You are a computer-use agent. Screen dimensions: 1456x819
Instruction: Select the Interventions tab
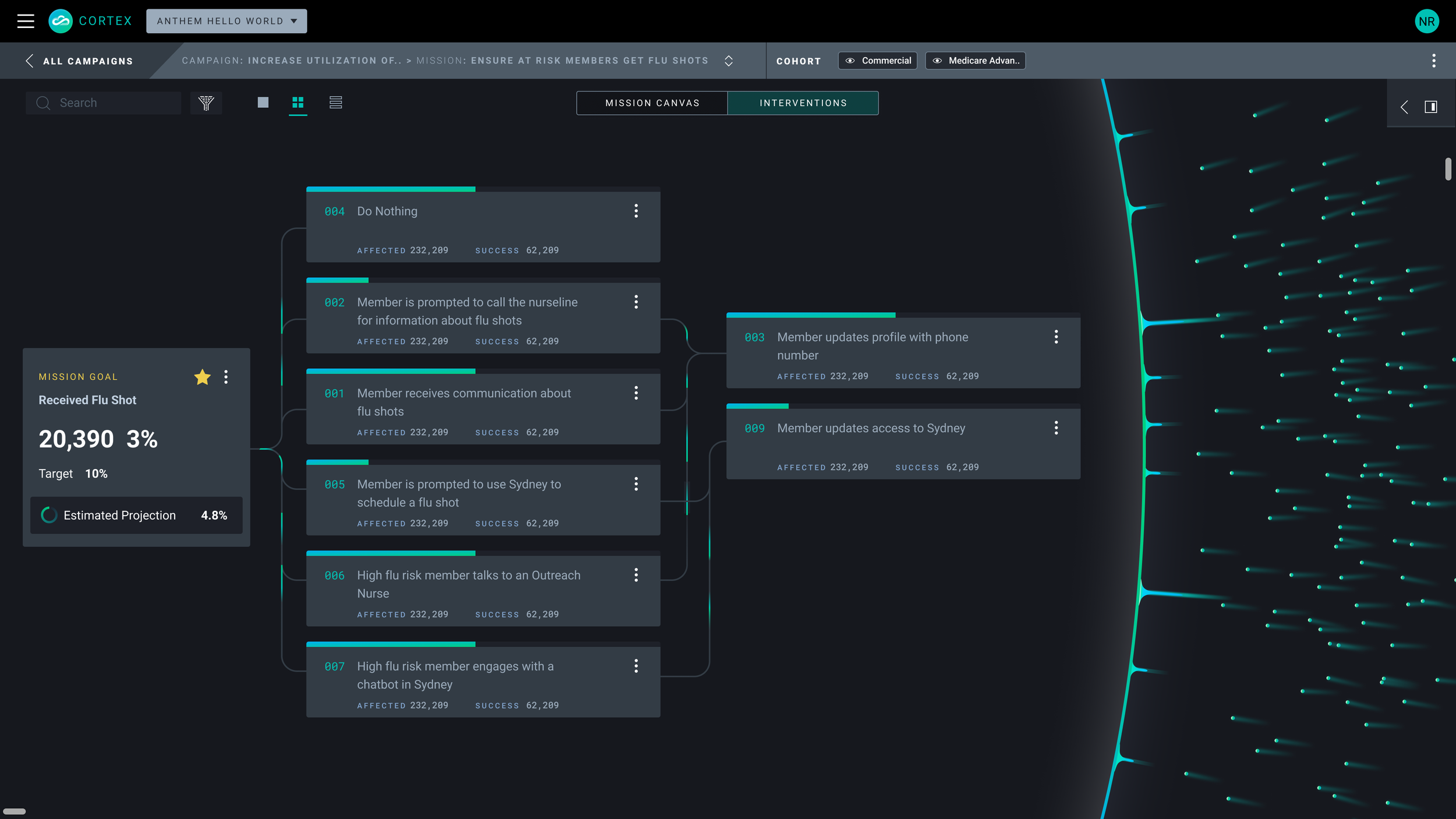(x=803, y=103)
